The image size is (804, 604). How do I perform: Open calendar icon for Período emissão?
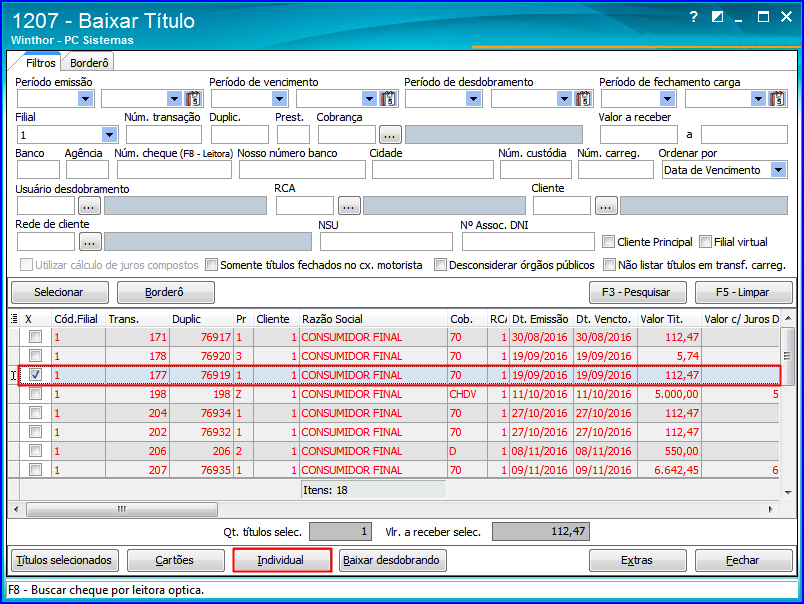[x=193, y=98]
